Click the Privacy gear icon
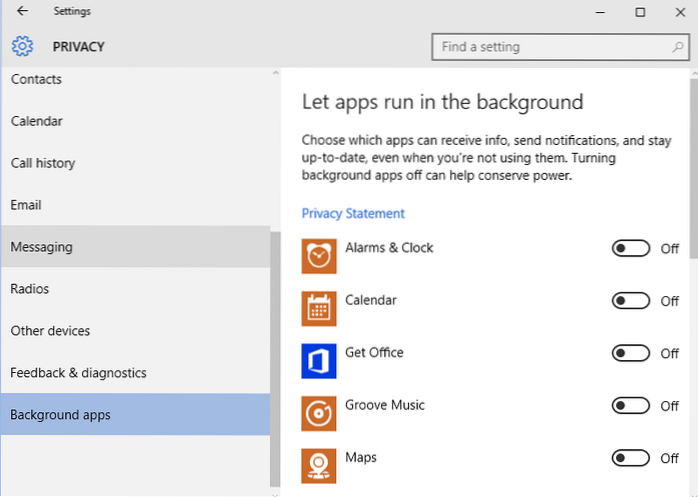The width and height of the screenshot is (698, 497). coord(22,46)
